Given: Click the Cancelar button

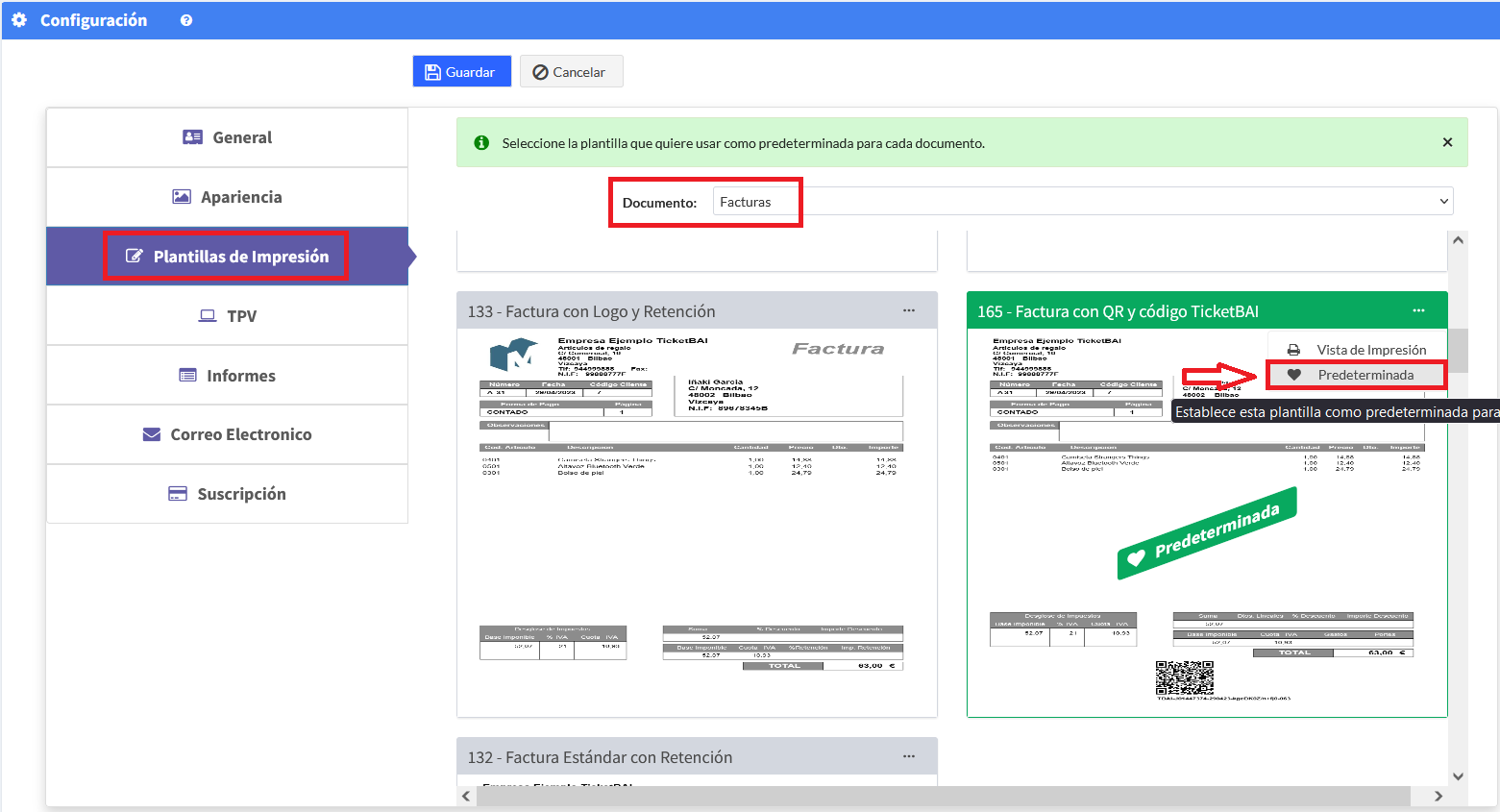Looking at the screenshot, I should [x=571, y=71].
